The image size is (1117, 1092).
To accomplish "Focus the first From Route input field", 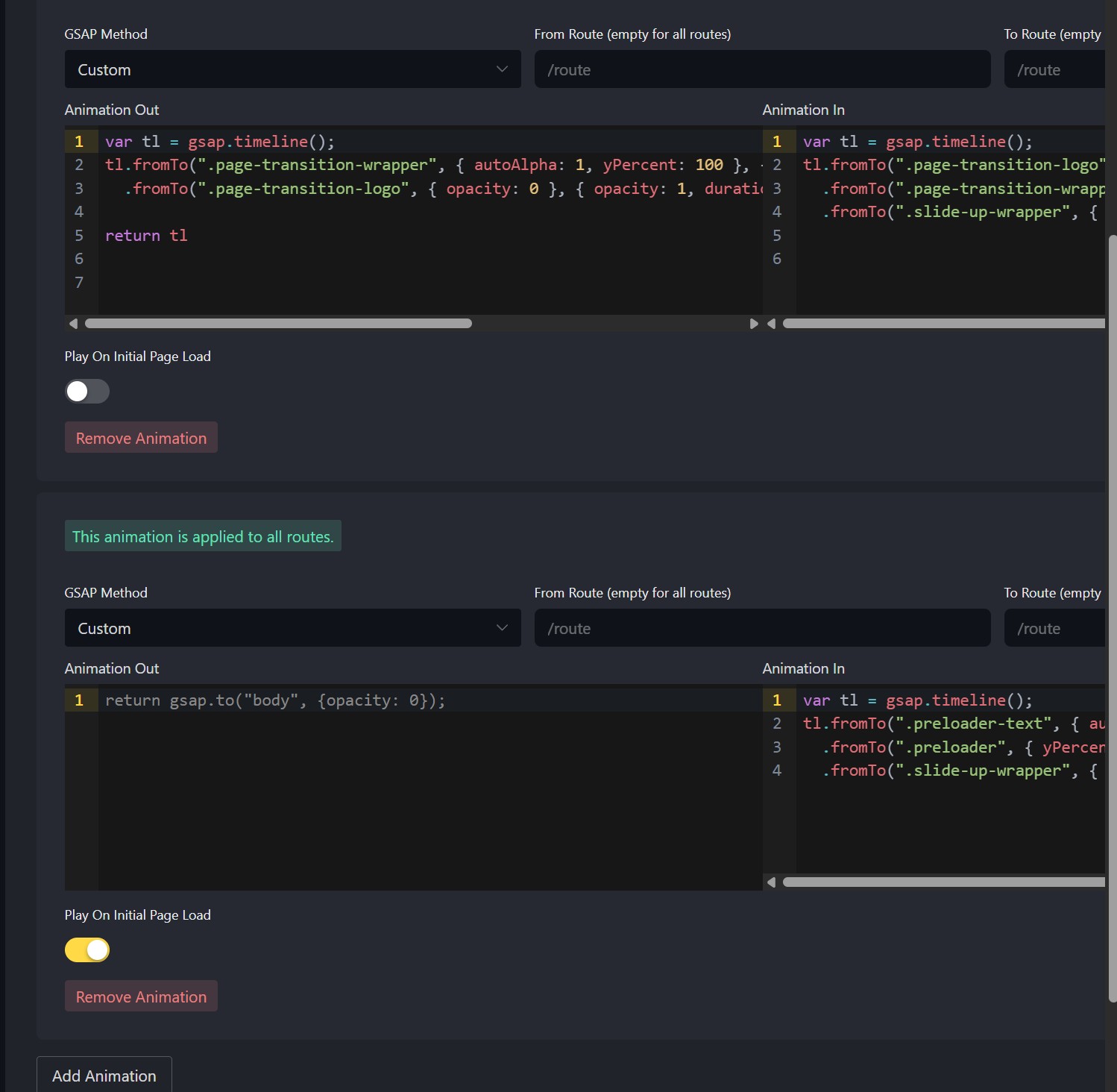I will pyautogui.click(x=762, y=69).
